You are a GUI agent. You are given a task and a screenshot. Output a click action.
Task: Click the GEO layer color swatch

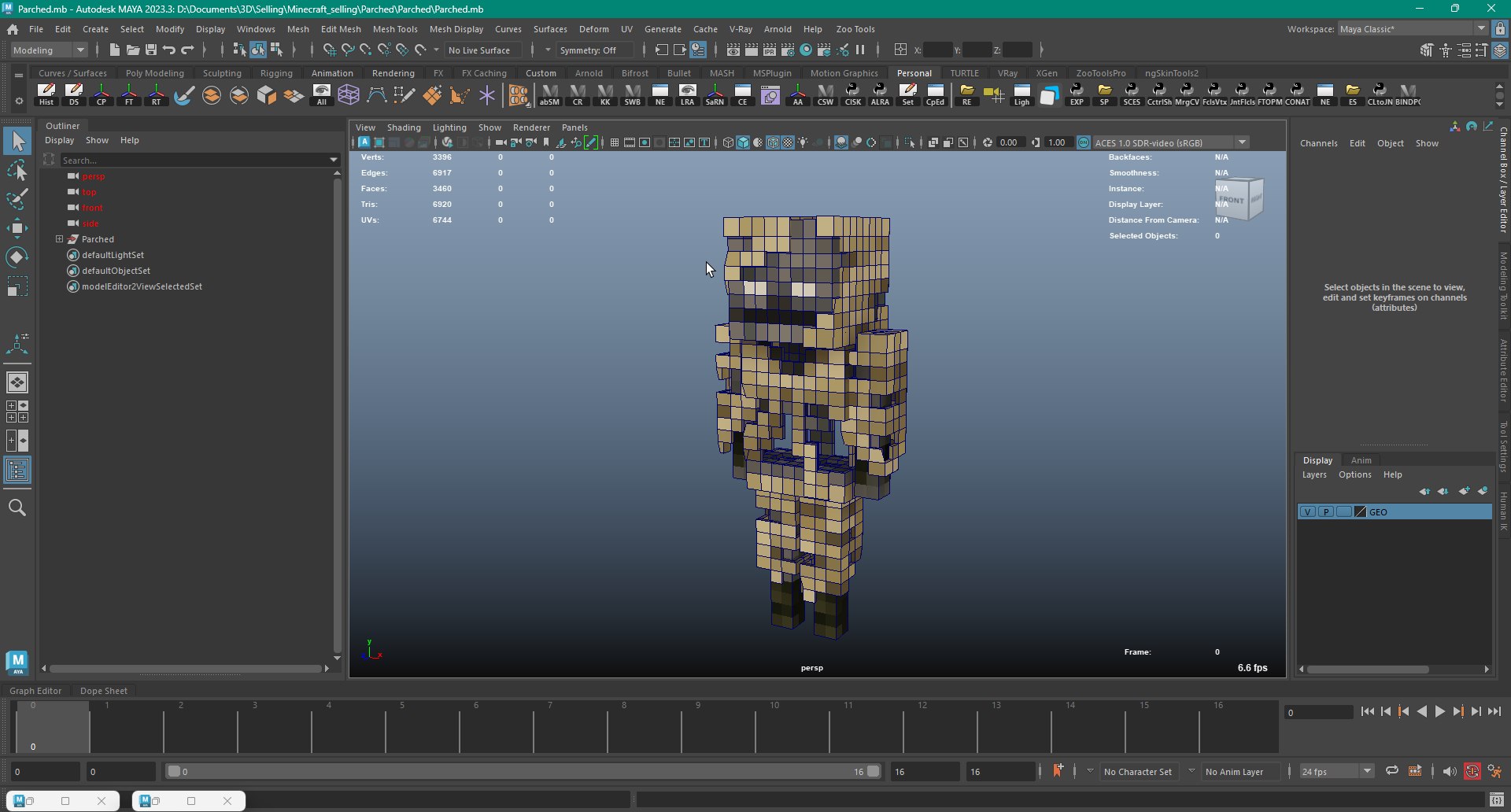click(1360, 511)
